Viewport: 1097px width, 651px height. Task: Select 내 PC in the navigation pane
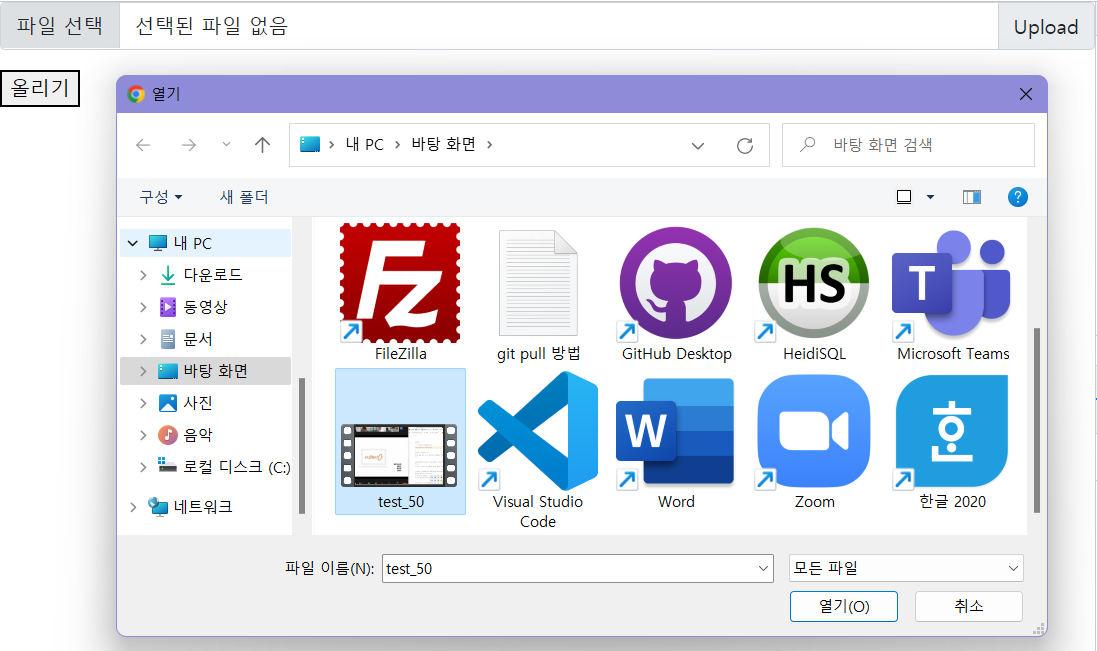pyautogui.click(x=192, y=243)
